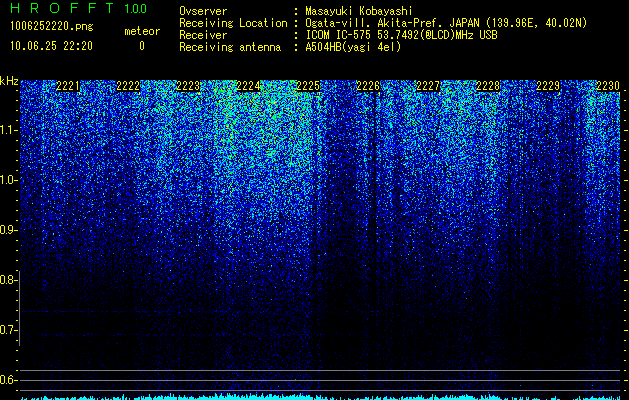This screenshot has width=629, height=400.
Task: Click the 2230 time marker
Action: 608,86
